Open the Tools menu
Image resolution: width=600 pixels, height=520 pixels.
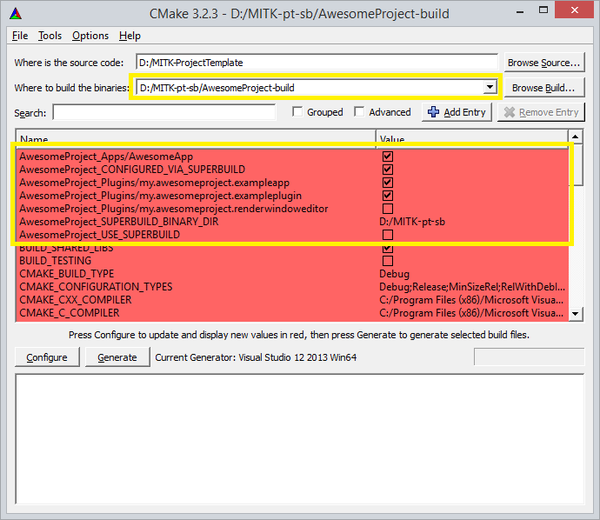pos(50,36)
